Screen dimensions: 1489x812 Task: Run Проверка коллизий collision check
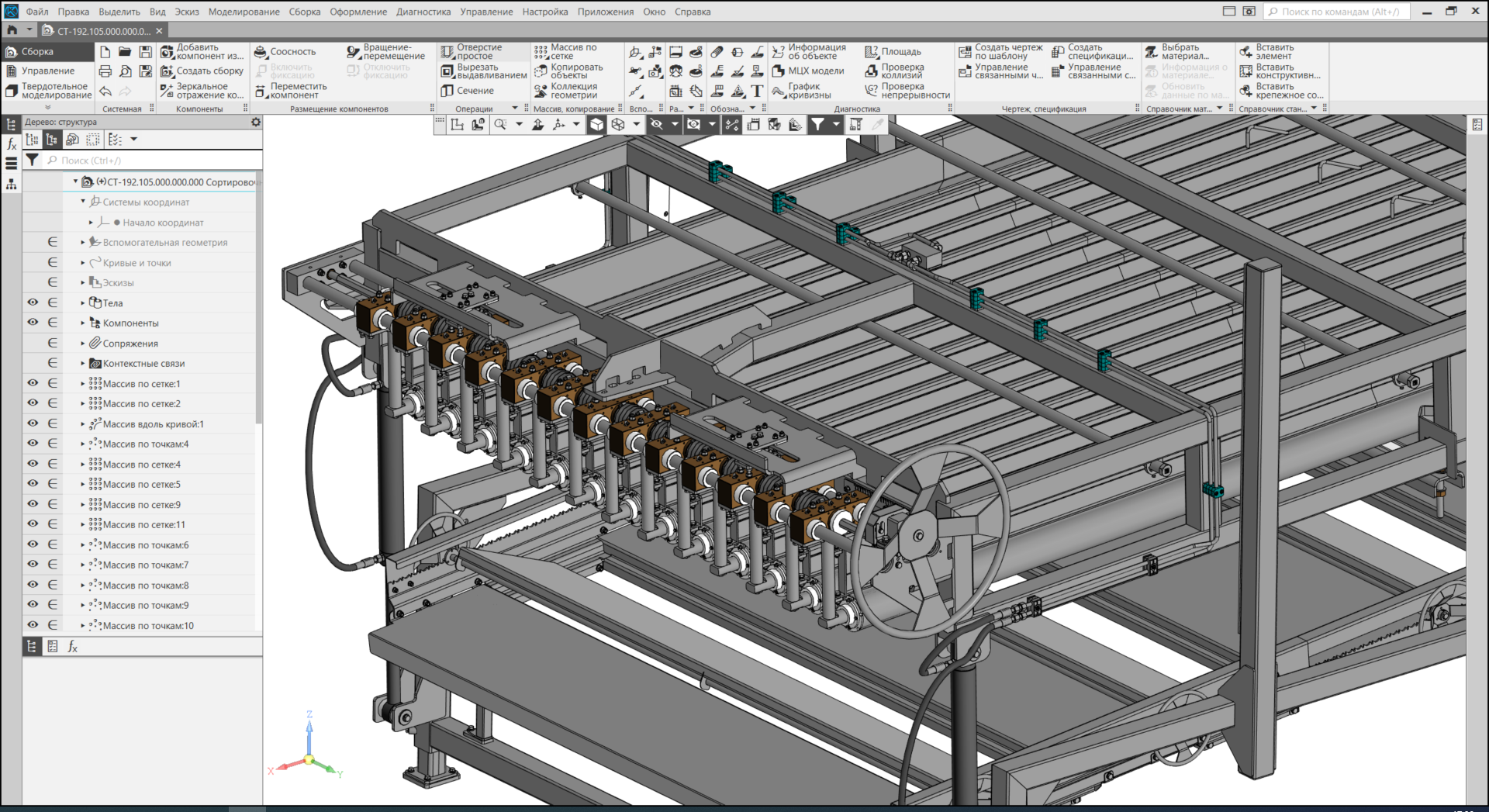coord(872,71)
